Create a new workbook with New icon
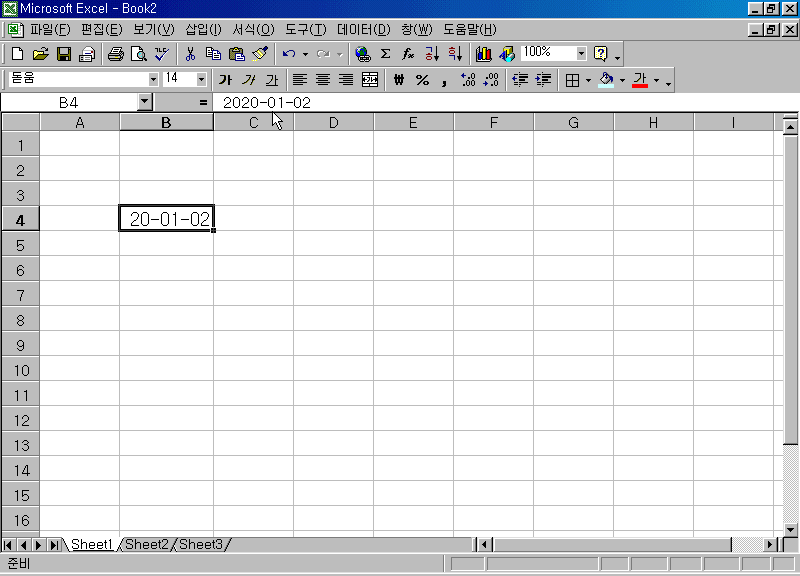 pos(17,54)
